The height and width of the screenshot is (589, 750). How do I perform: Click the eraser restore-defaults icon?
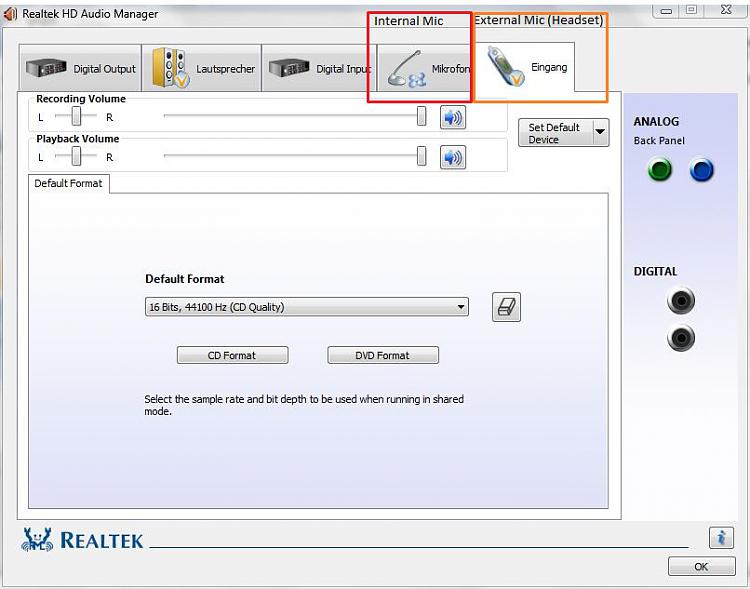click(506, 307)
